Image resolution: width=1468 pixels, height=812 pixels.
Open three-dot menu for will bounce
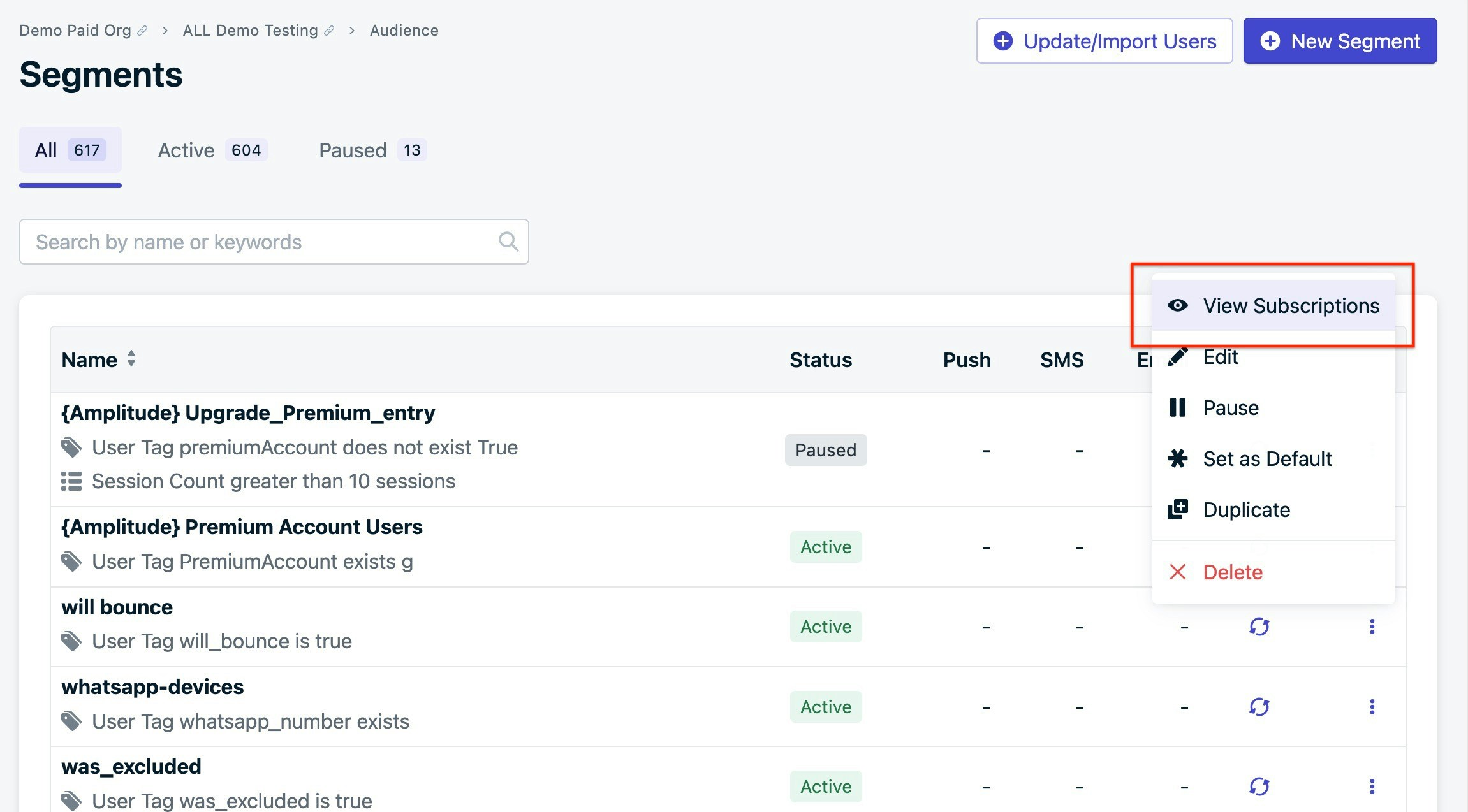(x=1372, y=627)
